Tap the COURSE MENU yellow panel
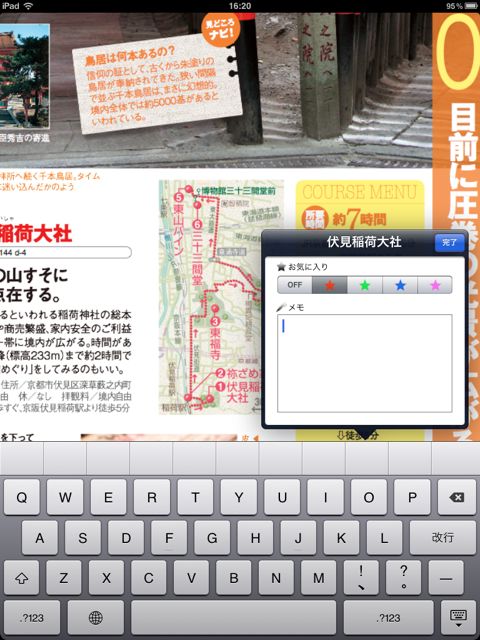 click(360, 206)
